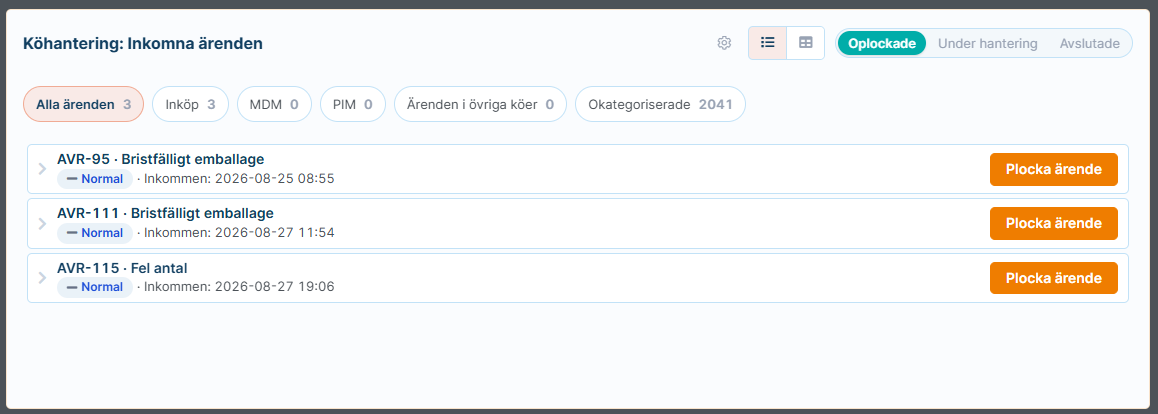Show Okategoriserade cases tab
Image resolution: width=1158 pixels, height=414 pixels.
tap(660, 105)
